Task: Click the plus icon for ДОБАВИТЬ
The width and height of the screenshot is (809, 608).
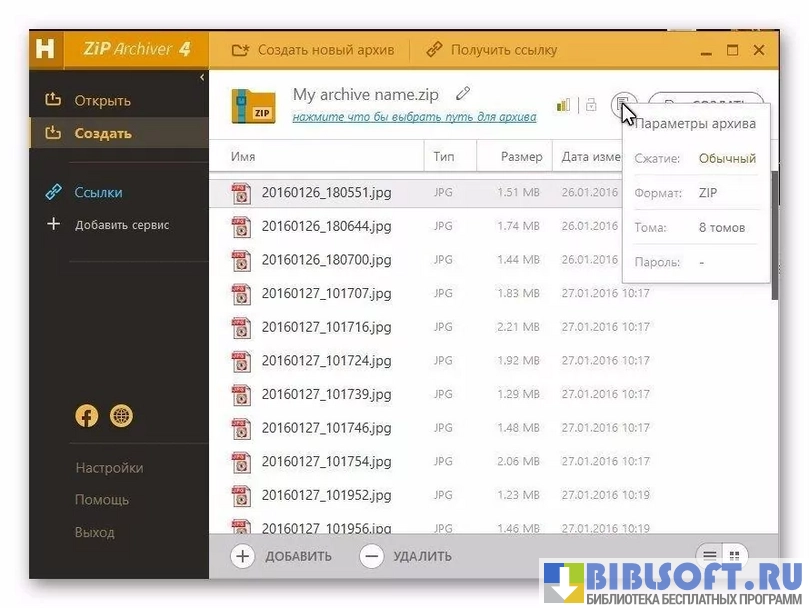Action: tap(242, 556)
